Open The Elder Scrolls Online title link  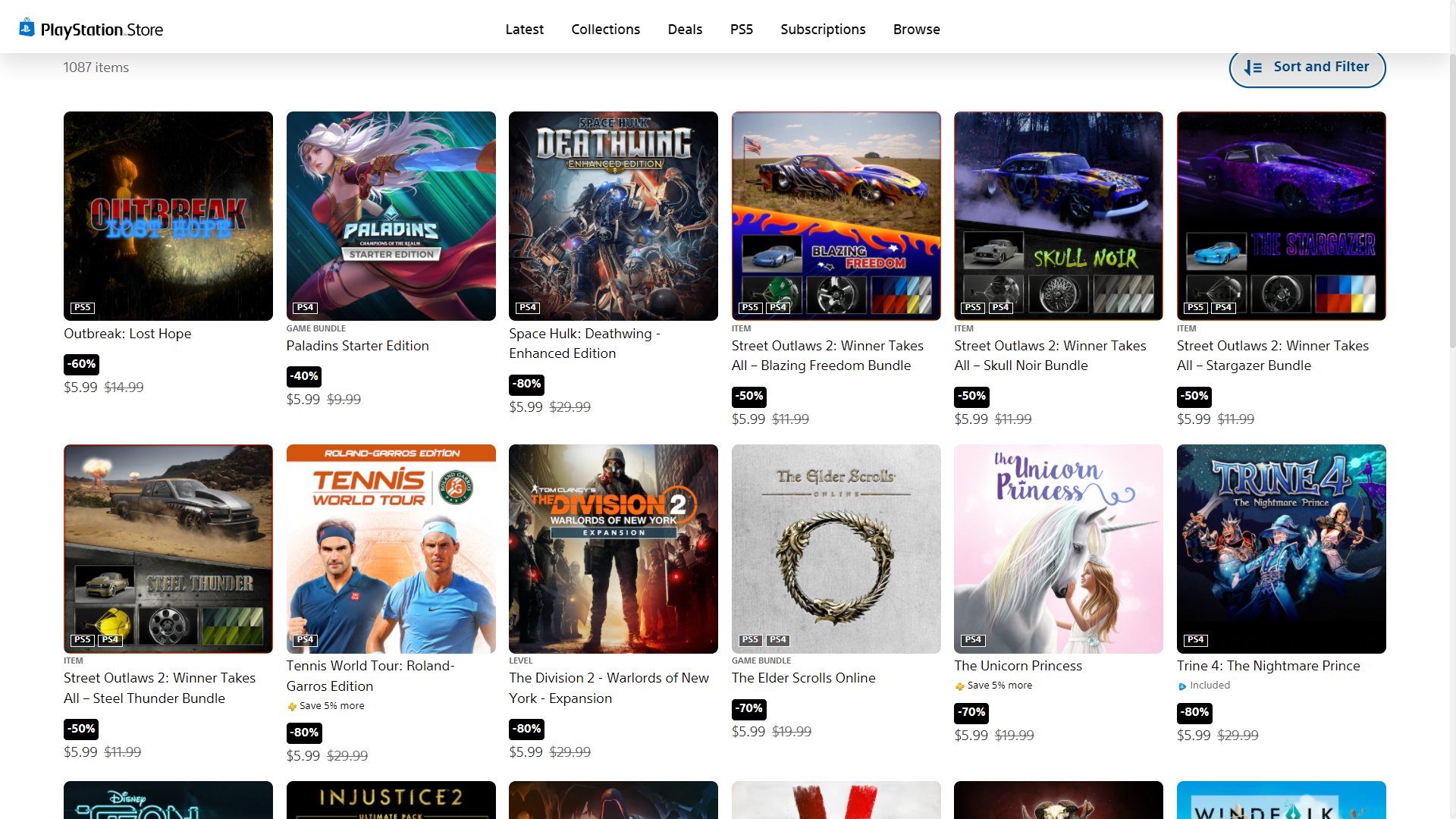coord(803,678)
